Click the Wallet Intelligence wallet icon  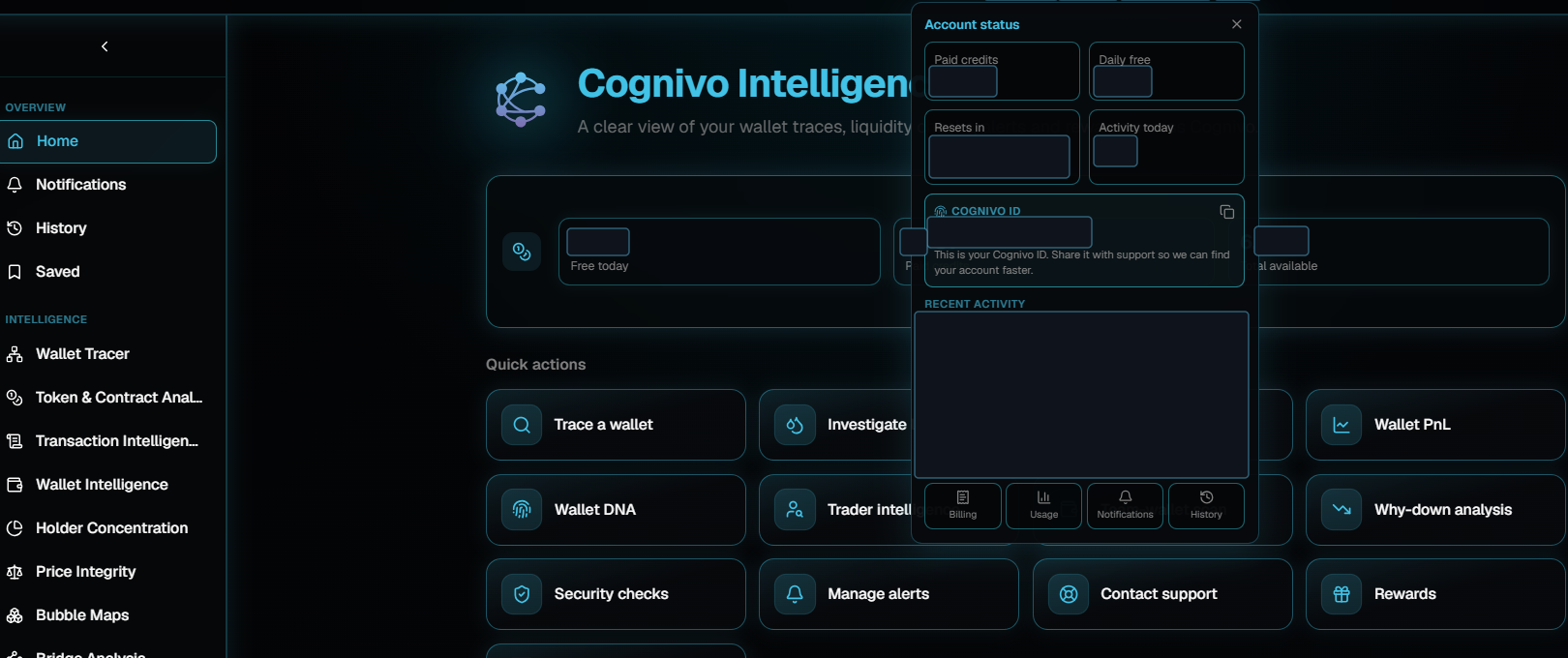coord(15,485)
